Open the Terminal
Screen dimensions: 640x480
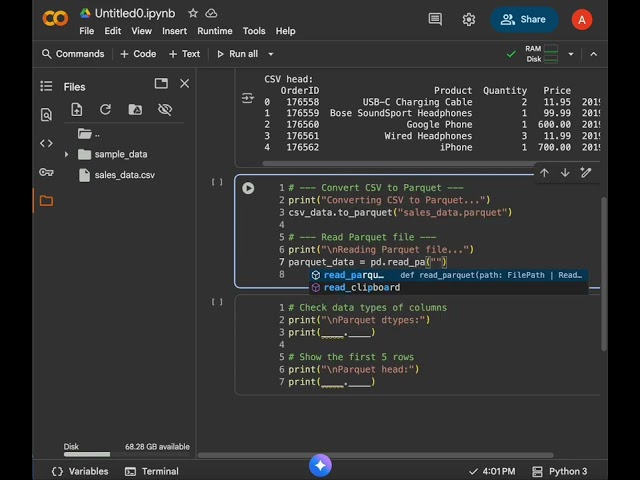click(152, 471)
